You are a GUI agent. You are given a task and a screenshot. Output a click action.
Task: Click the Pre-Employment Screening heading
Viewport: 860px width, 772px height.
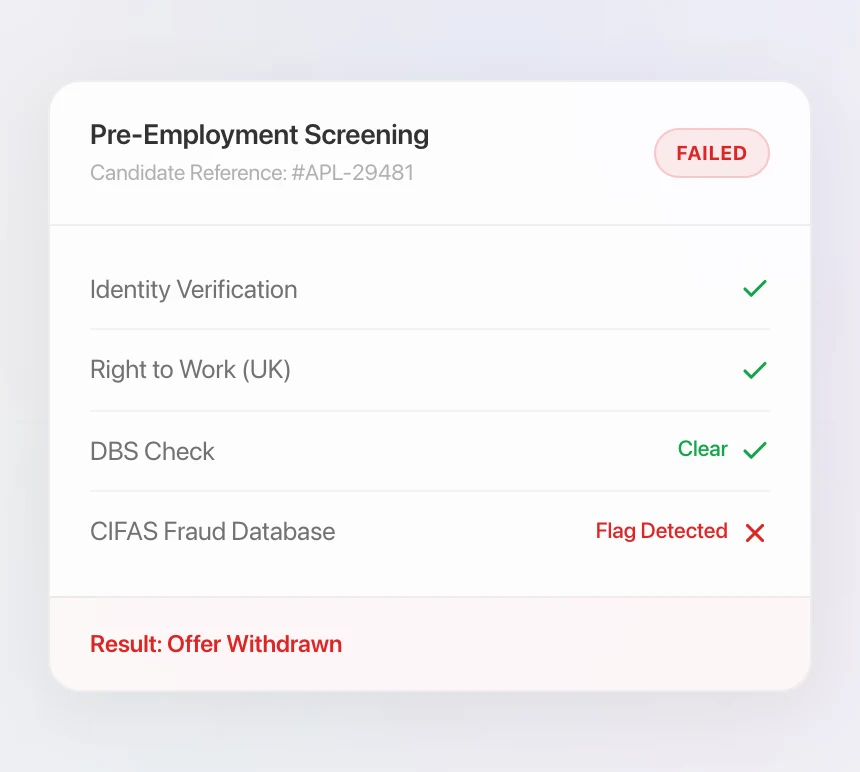[259, 135]
